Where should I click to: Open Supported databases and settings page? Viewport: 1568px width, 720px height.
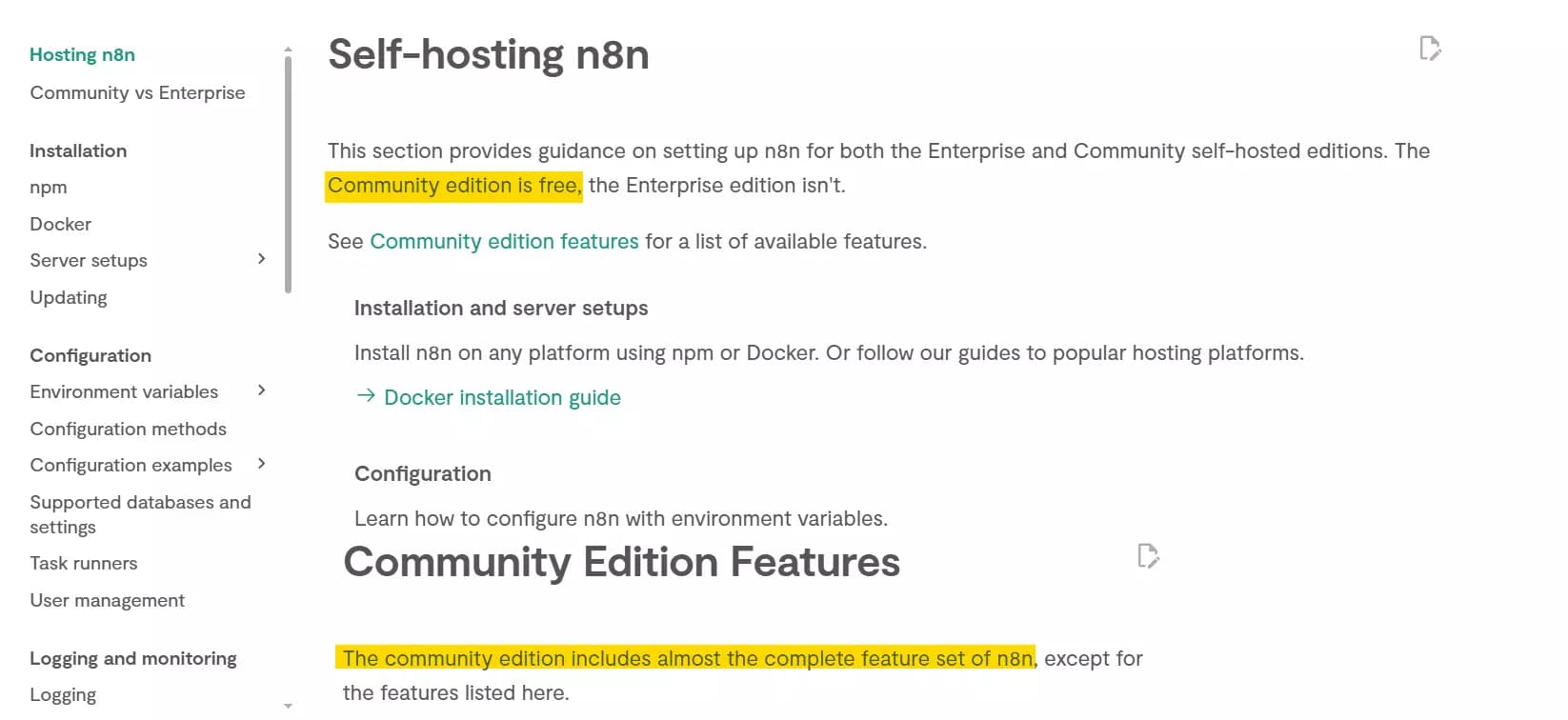(140, 514)
